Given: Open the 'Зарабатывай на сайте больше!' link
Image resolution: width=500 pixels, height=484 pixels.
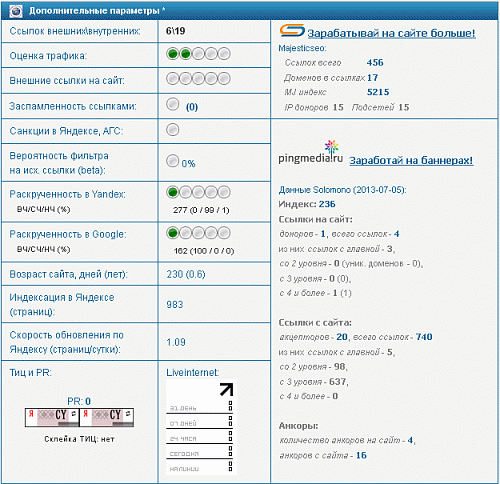Looking at the screenshot, I should (x=391, y=33).
